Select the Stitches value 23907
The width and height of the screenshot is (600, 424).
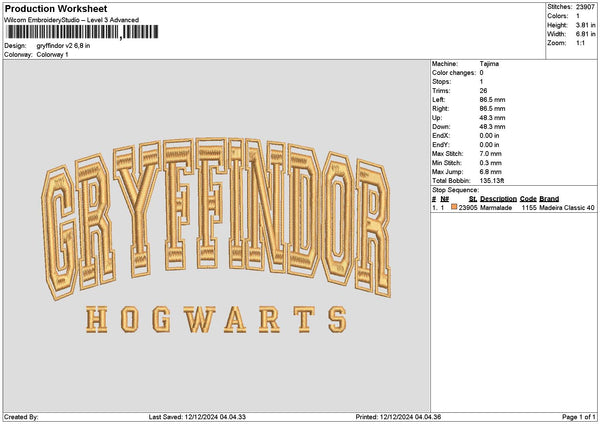pos(585,7)
